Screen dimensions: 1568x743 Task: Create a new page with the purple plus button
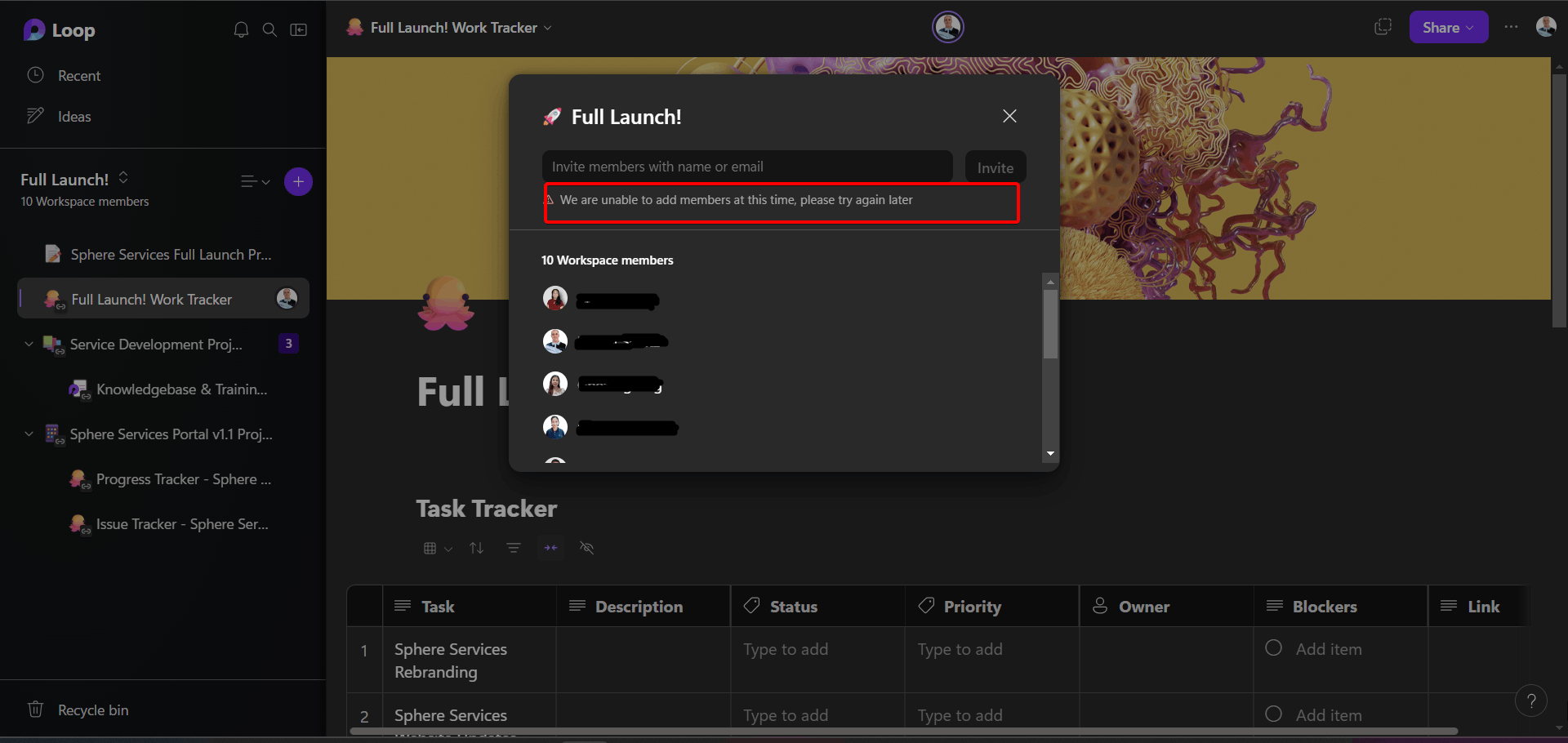tap(298, 181)
